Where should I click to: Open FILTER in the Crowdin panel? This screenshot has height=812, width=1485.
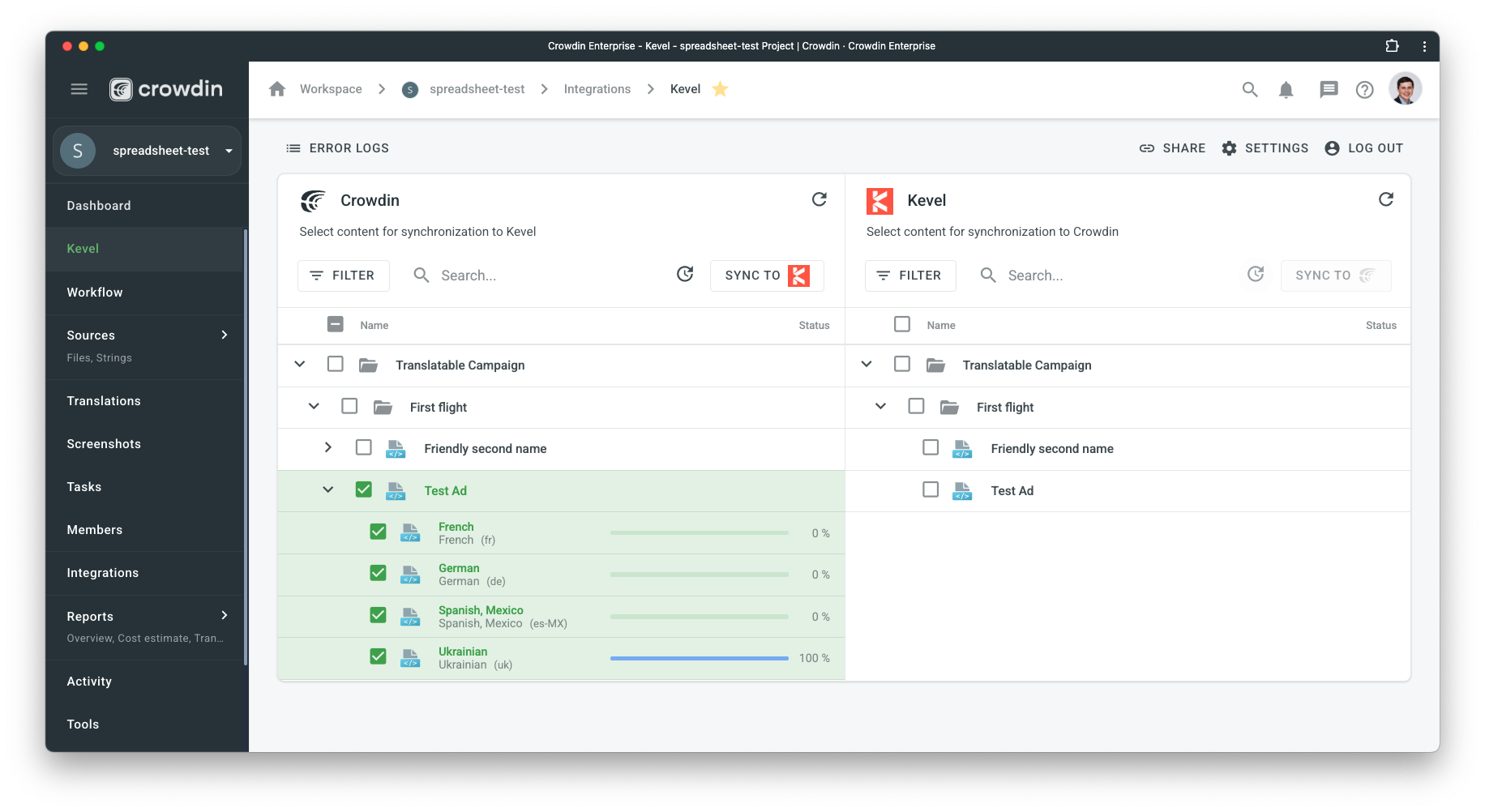[x=344, y=276]
